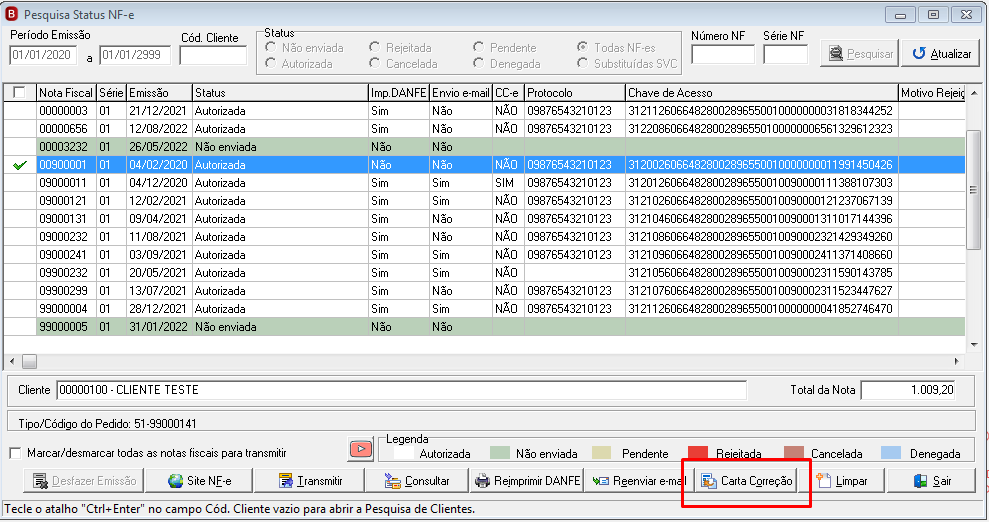
Task: Click the Status column header
Action: pos(280,93)
